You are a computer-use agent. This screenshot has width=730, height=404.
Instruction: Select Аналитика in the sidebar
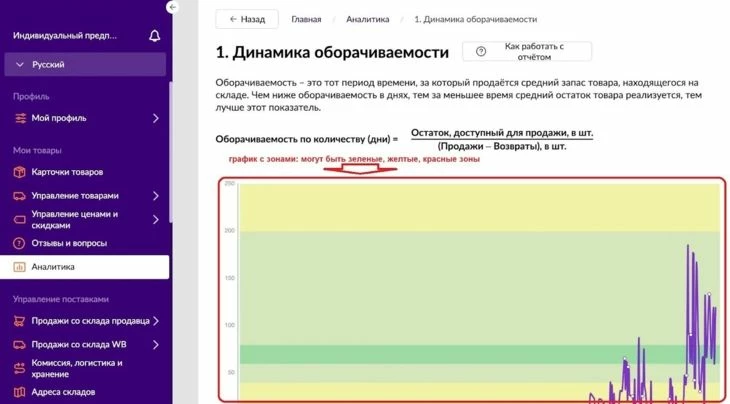click(x=84, y=267)
